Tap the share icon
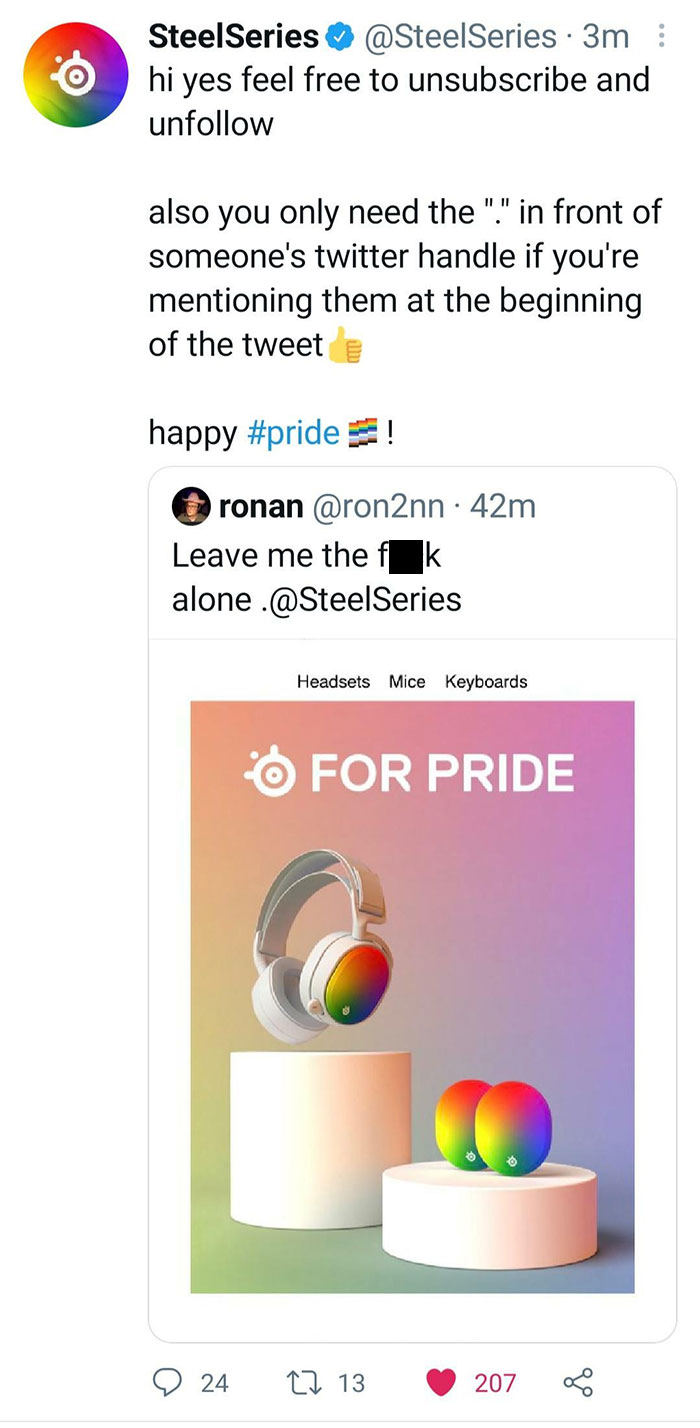Viewport: 700px width, 1428px height. (x=577, y=1382)
